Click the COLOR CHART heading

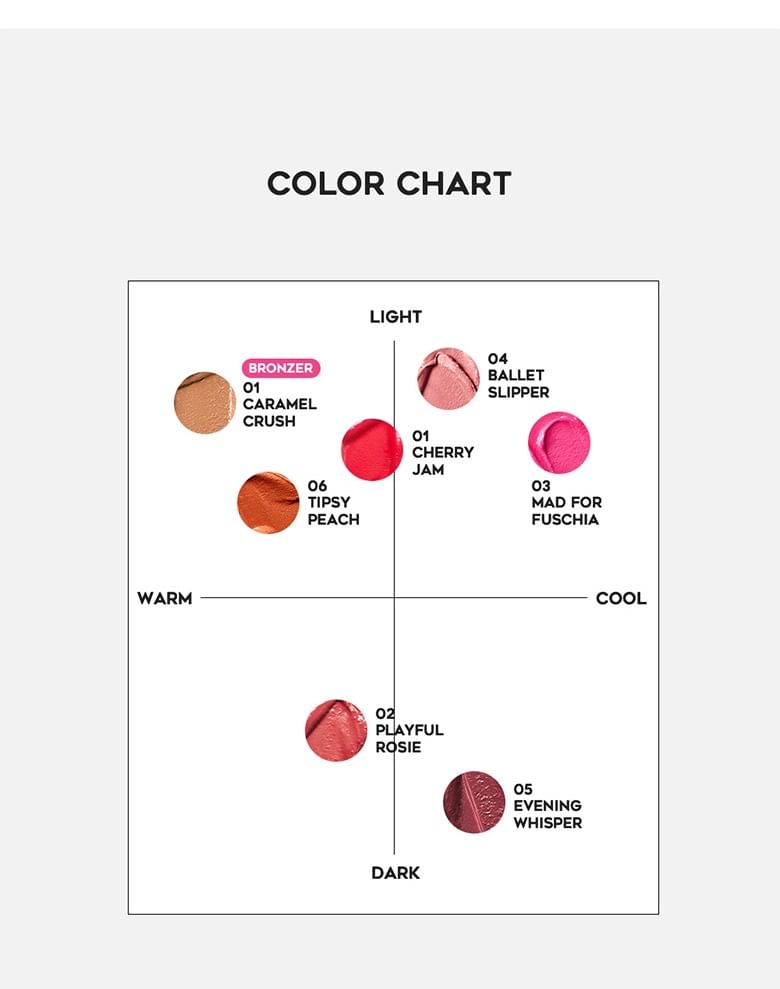[389, 184]
